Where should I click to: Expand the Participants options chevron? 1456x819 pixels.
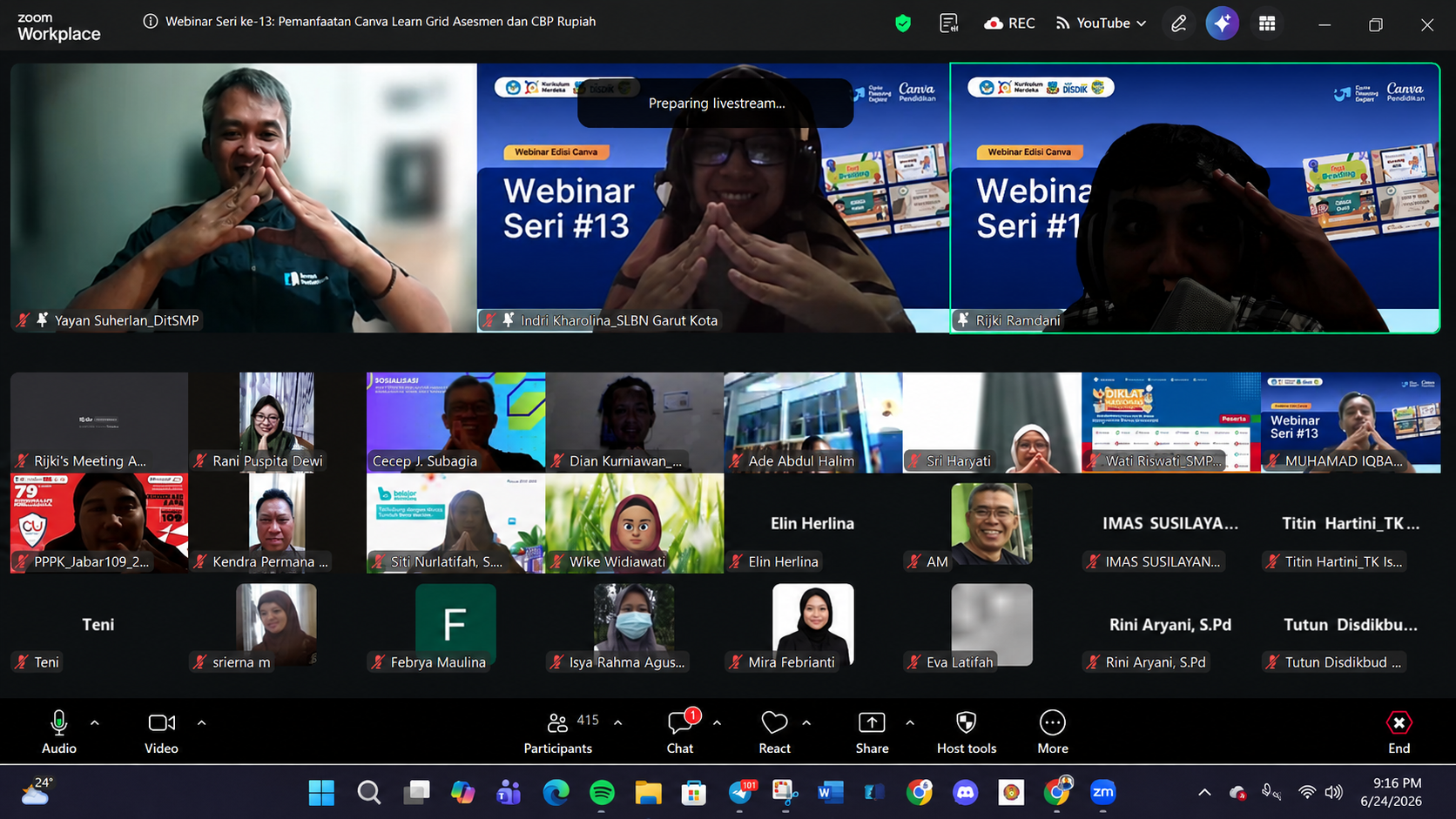tap(618, 722)
